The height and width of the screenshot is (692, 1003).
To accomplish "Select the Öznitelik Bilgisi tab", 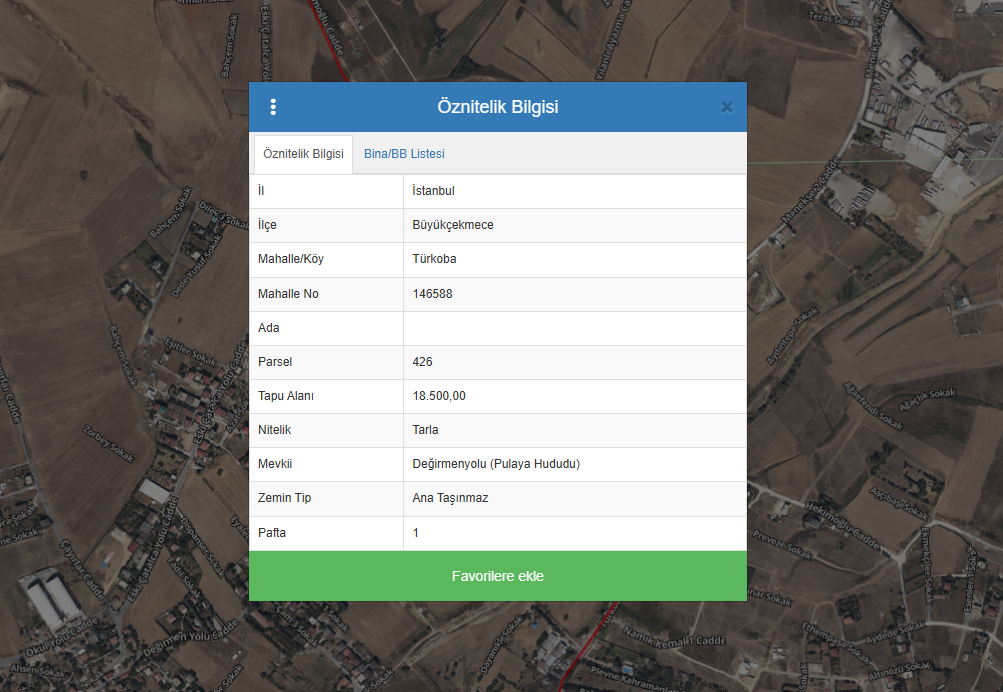I will pos(303,154).
